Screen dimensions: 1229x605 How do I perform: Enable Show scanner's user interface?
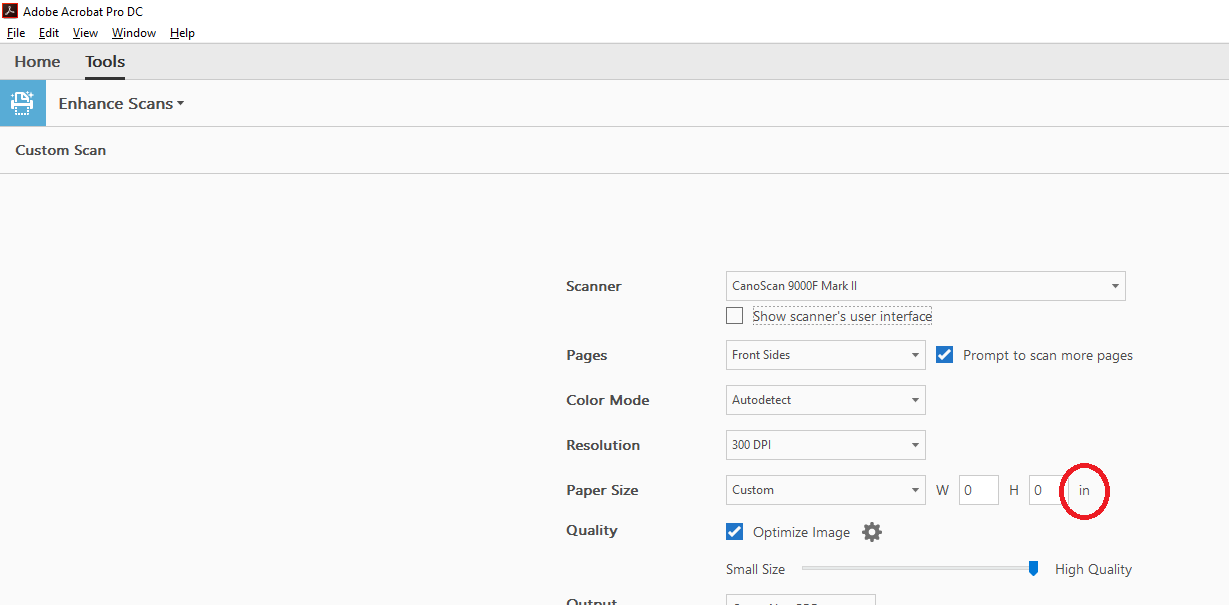click(x=734, y=315)
